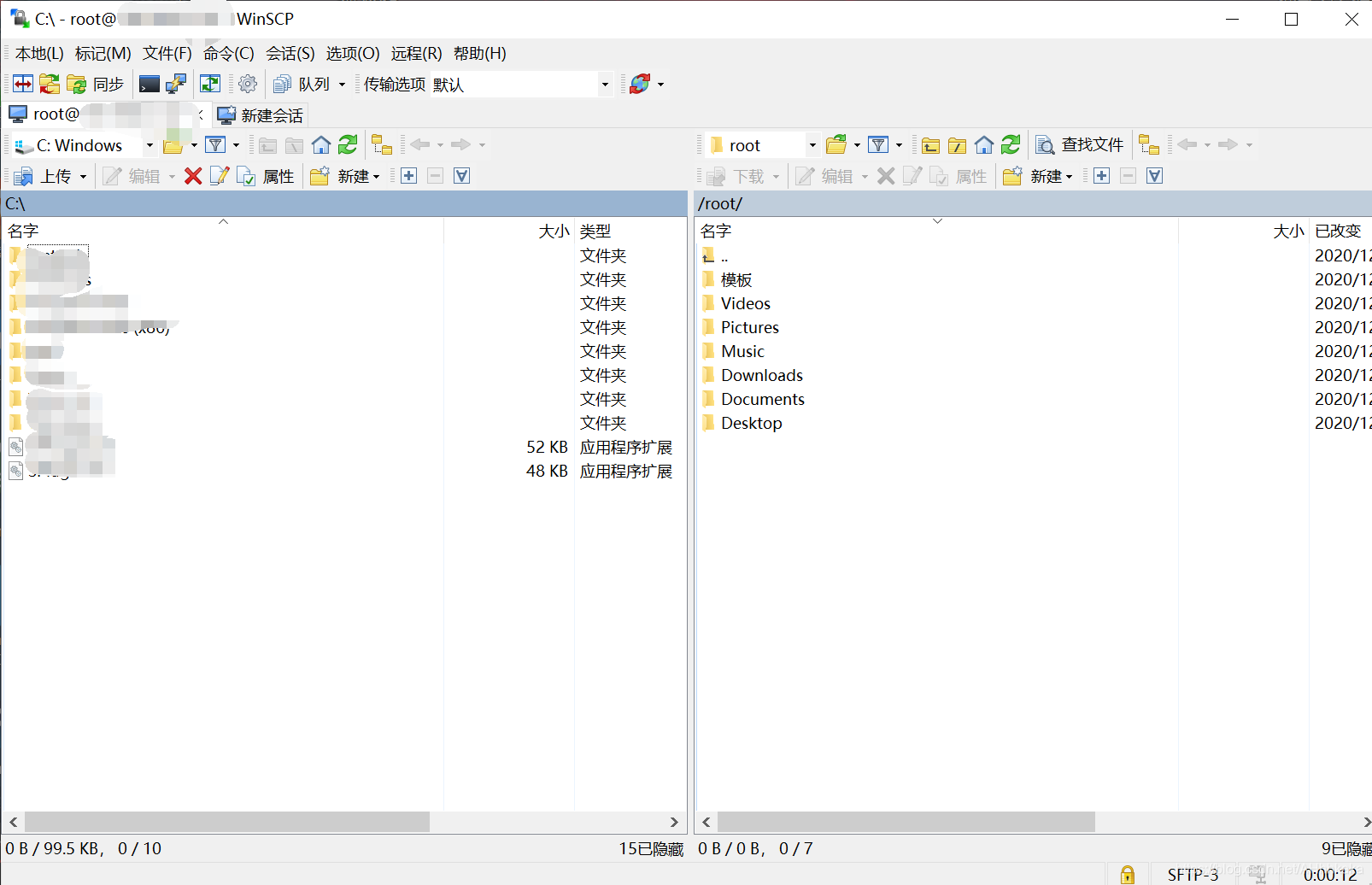
Task: Open preferences gear icon
Action: [248, 84]
